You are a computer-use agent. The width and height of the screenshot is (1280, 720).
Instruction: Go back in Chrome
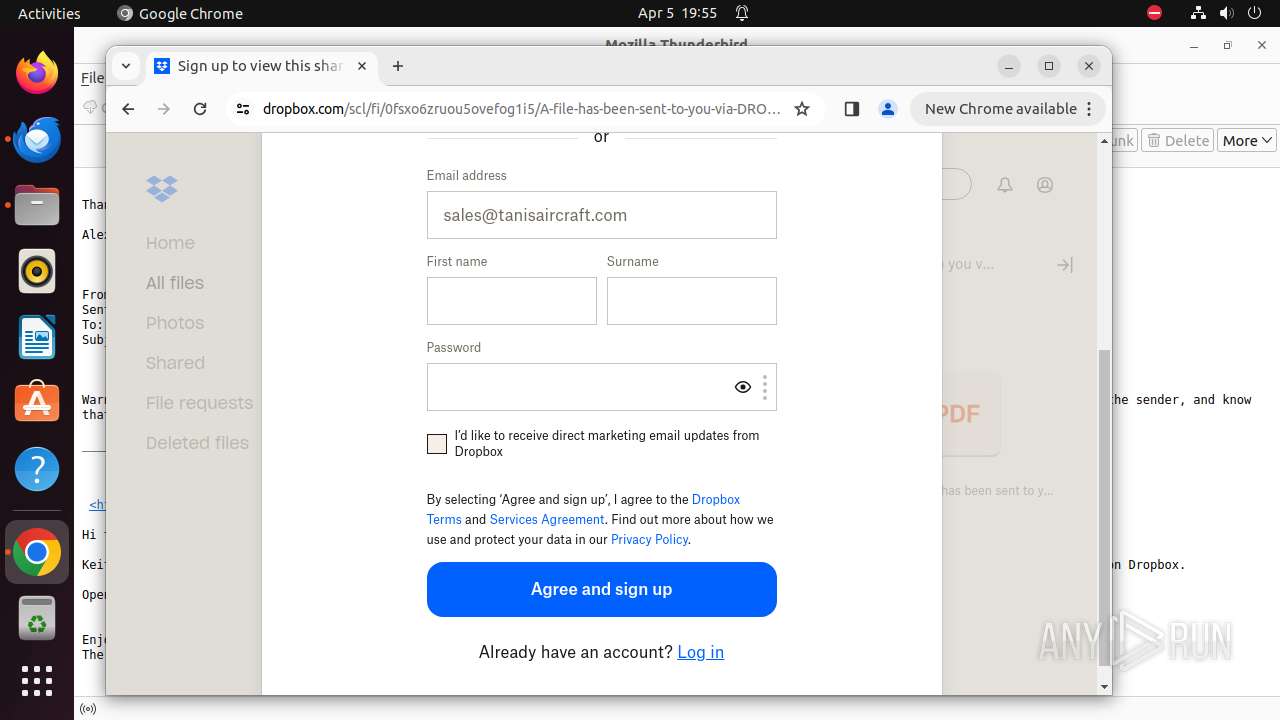click(x=128, y=109)
